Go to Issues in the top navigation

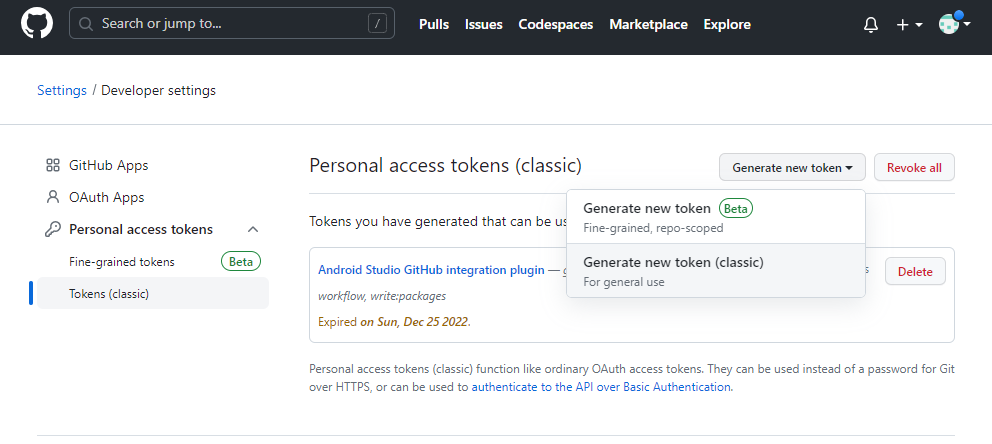(x=483, y=25)
